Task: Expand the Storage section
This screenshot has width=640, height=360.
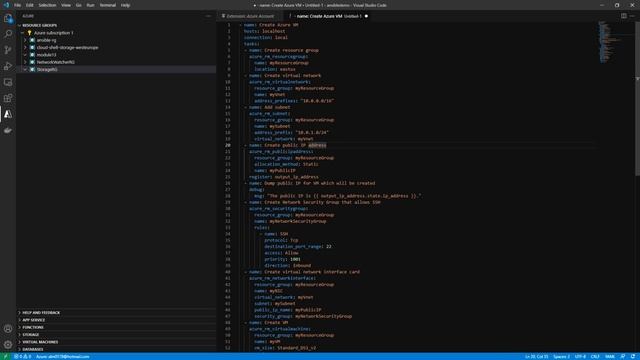Action: click(x=19, y=335)
